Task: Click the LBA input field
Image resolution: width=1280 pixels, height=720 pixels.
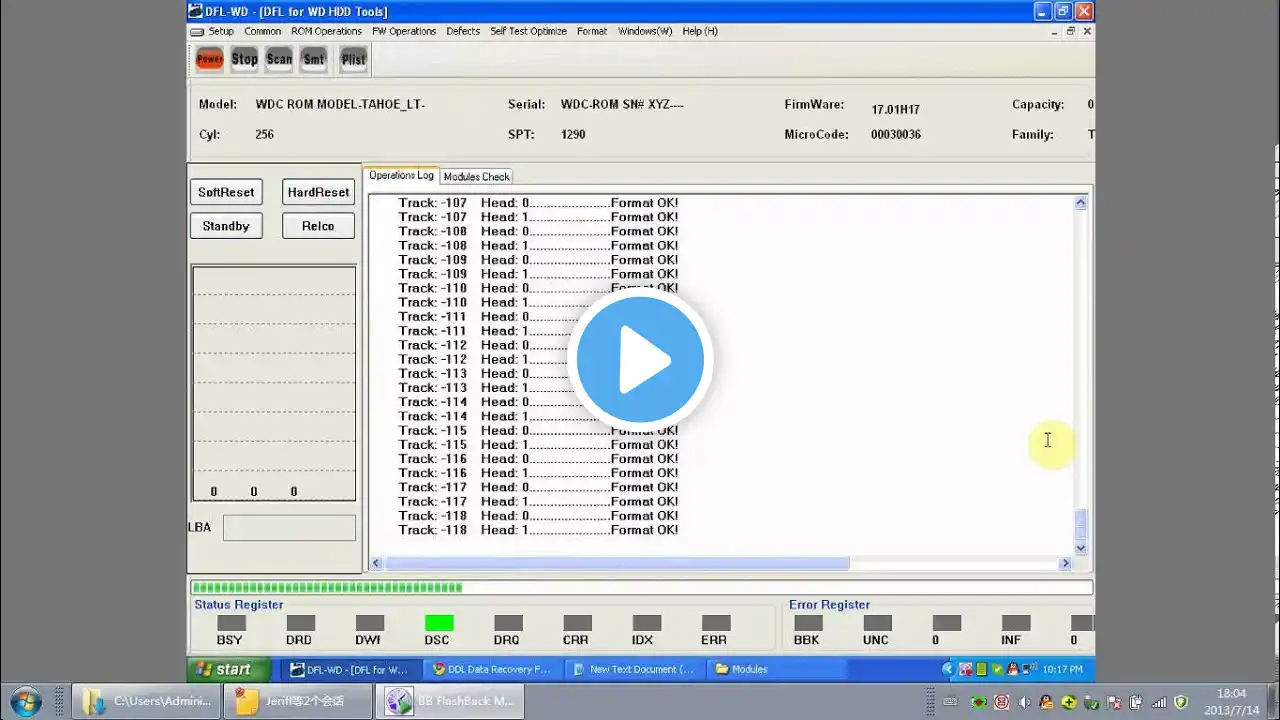Action: [289, 528]
